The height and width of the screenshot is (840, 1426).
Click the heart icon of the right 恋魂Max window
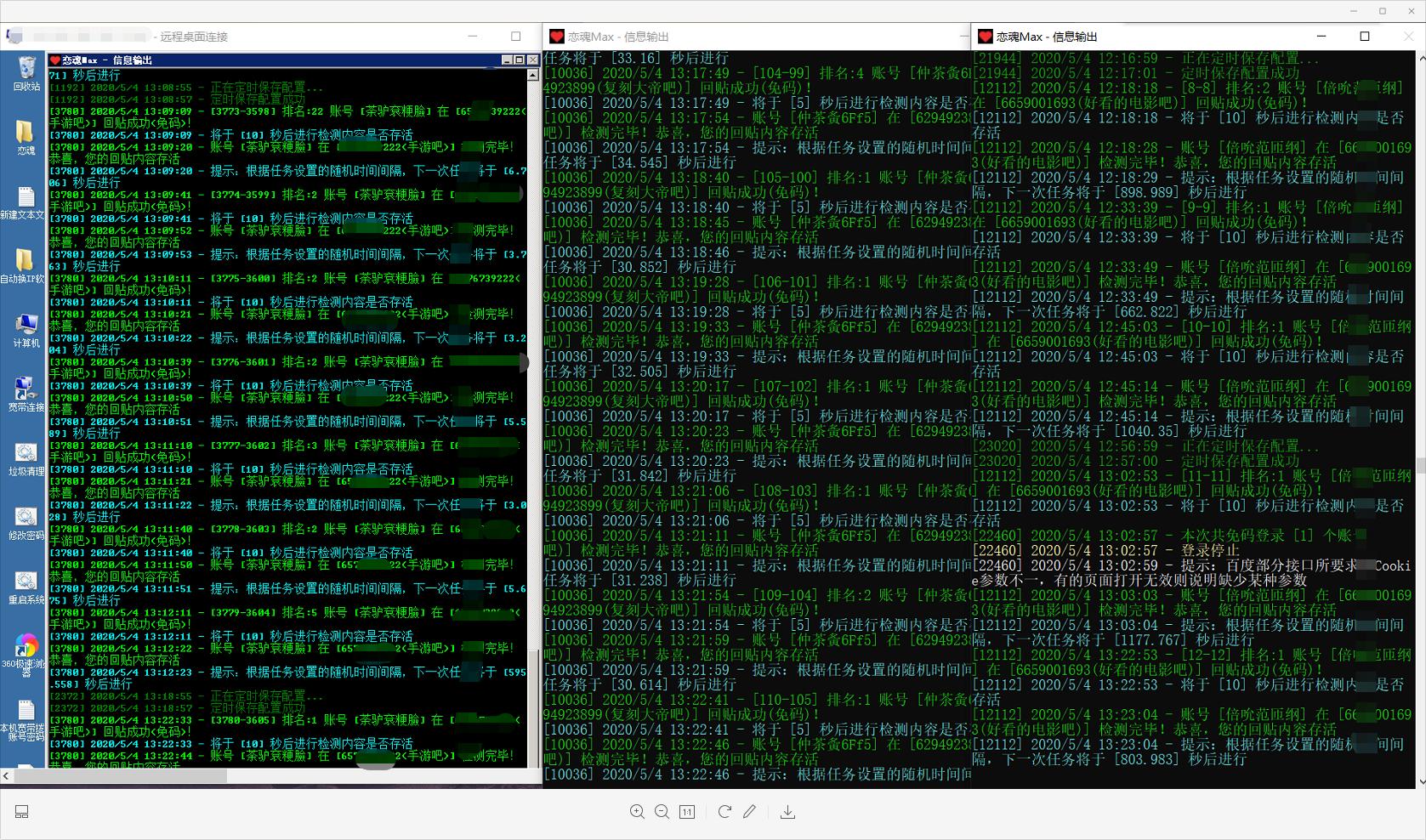point(986,37)
